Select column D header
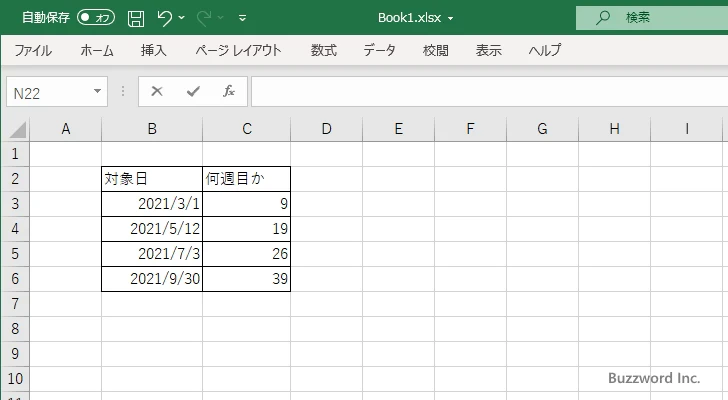This screenshot has height=400, width=728. pyautogui.click(x=326, y=129)
